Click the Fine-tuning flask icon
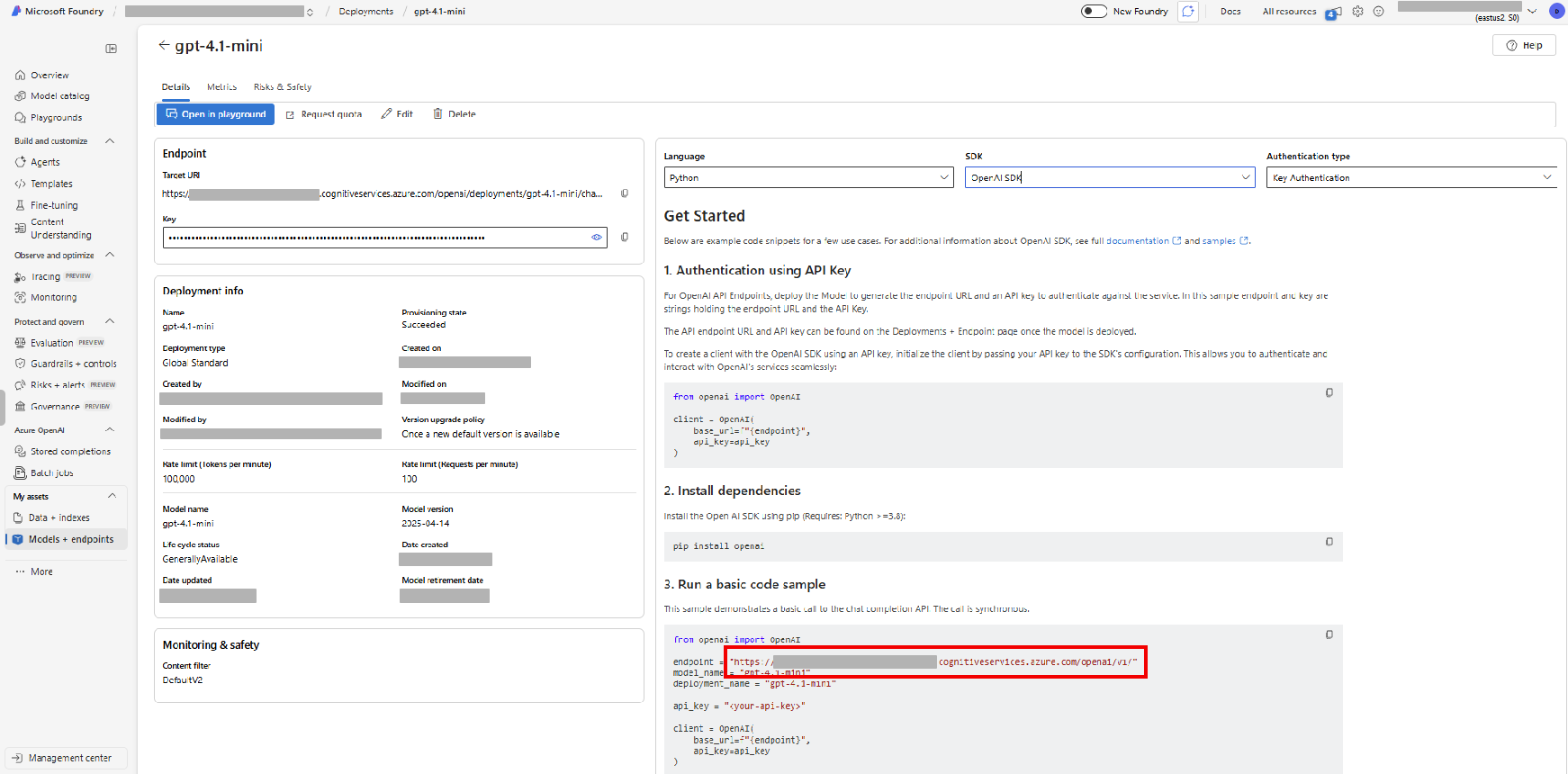This screenshot has height=774, width=1568. point(20,205)
